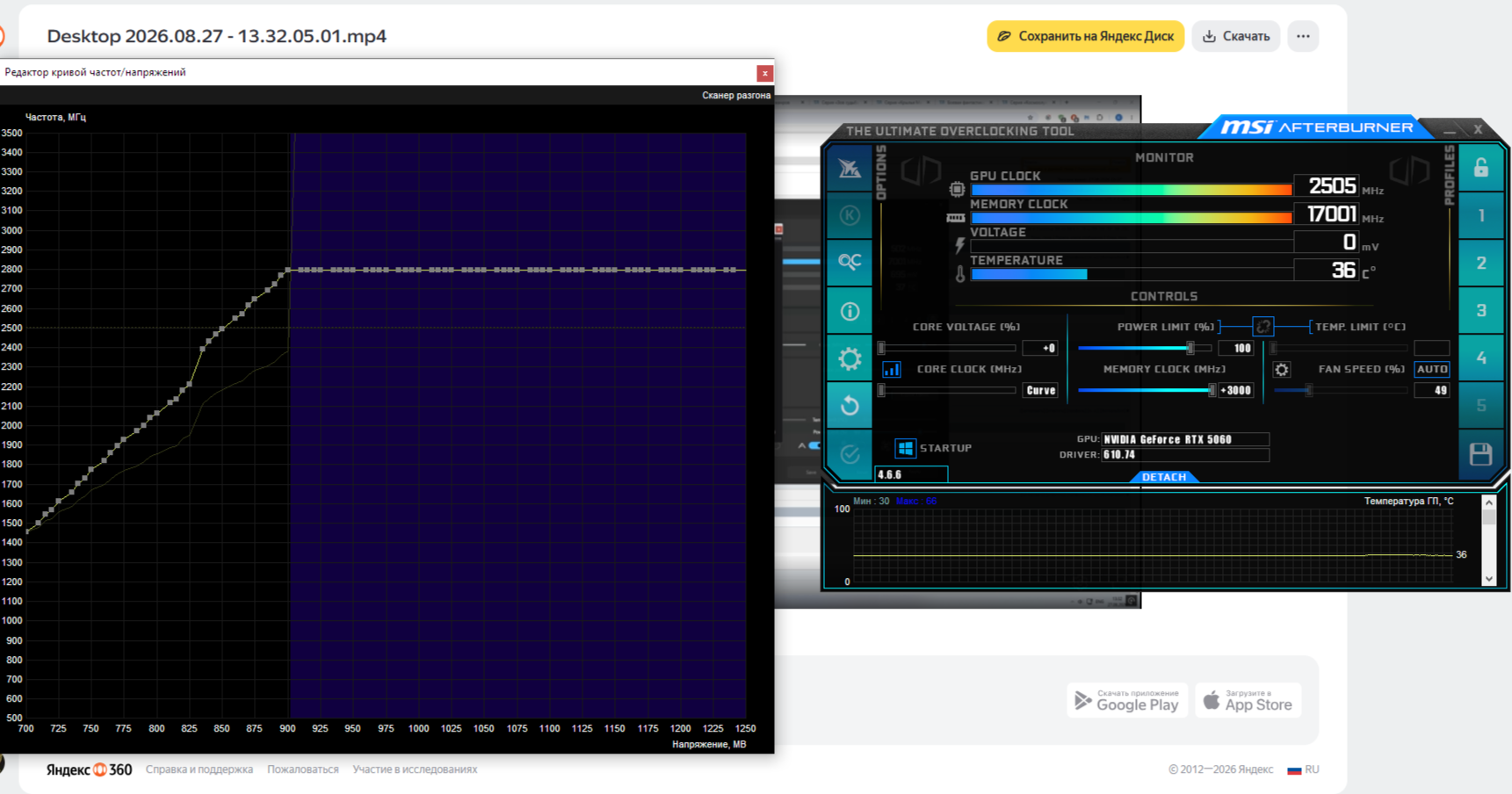Click the Fan Speed slider handle
Image resolution: width=1512 pixels, height=794 pixels.
(x=1309, y=390)
